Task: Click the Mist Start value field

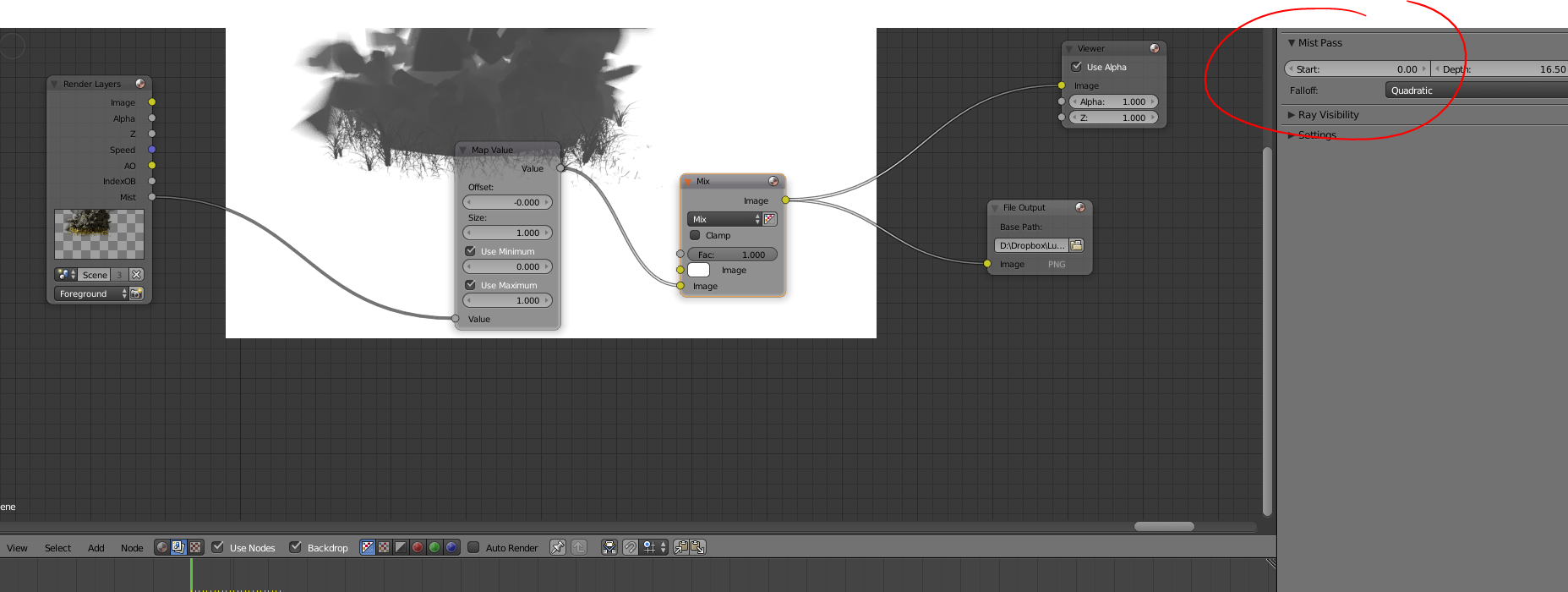Action: pos(1357,69)
